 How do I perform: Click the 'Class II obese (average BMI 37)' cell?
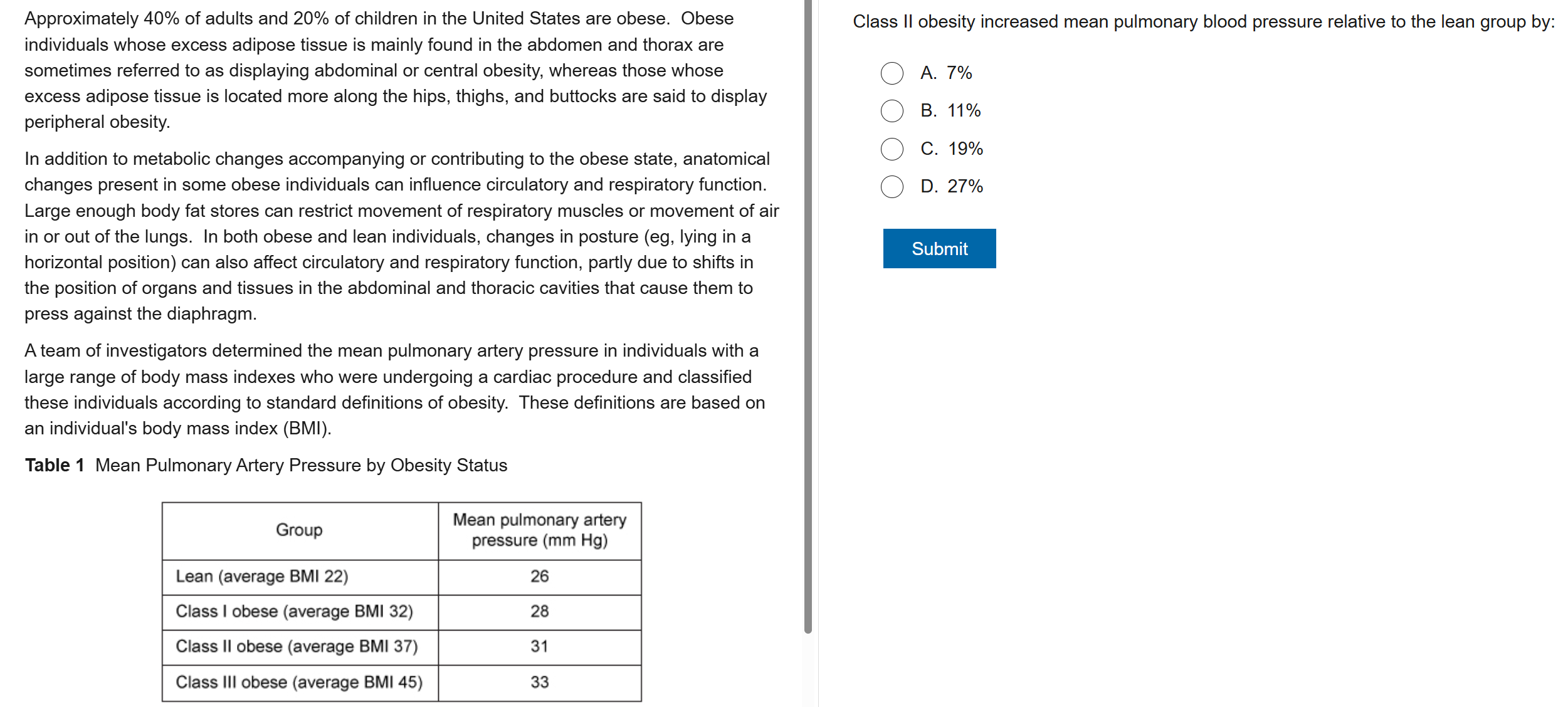(297, 647)
